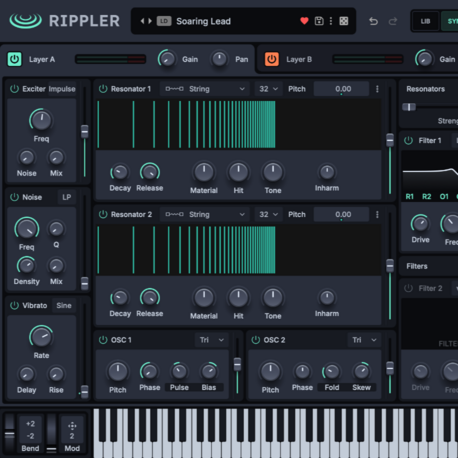Toggle the Noise section power button
The height and width of the screenshot is (458, 458).
(x=14, y=197)
